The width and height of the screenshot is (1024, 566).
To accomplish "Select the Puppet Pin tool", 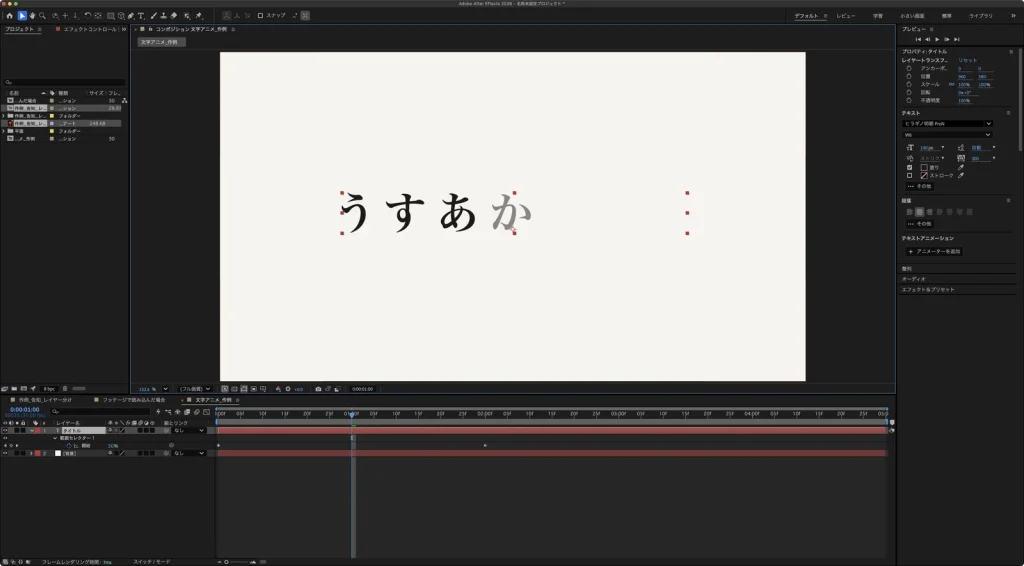I will click(199, 16).
